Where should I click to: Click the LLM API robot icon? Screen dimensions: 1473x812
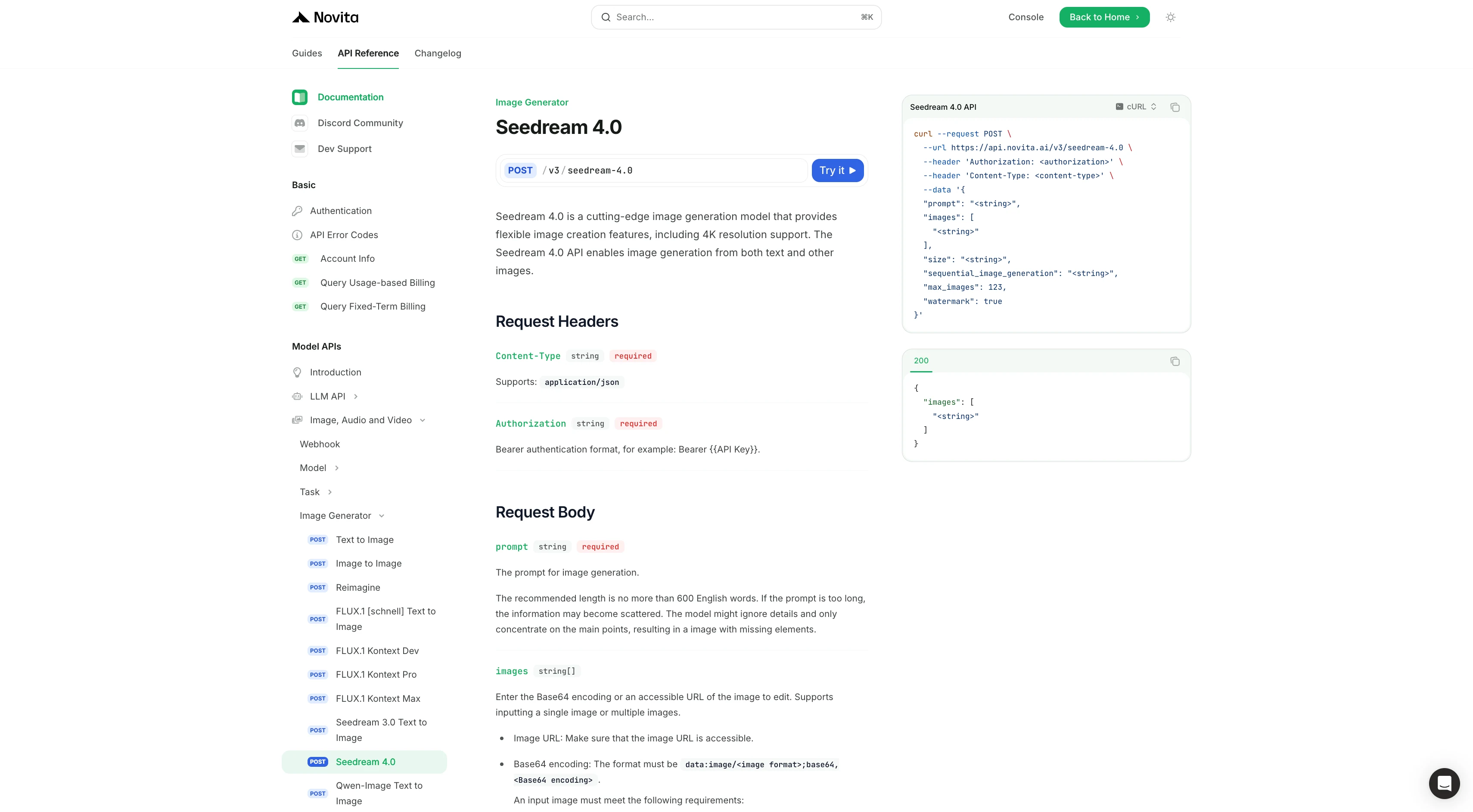click(297, 396)
